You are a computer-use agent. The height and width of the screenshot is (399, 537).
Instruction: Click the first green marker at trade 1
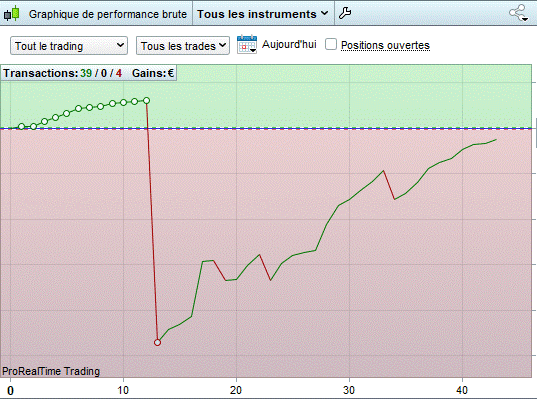(22, 126)
